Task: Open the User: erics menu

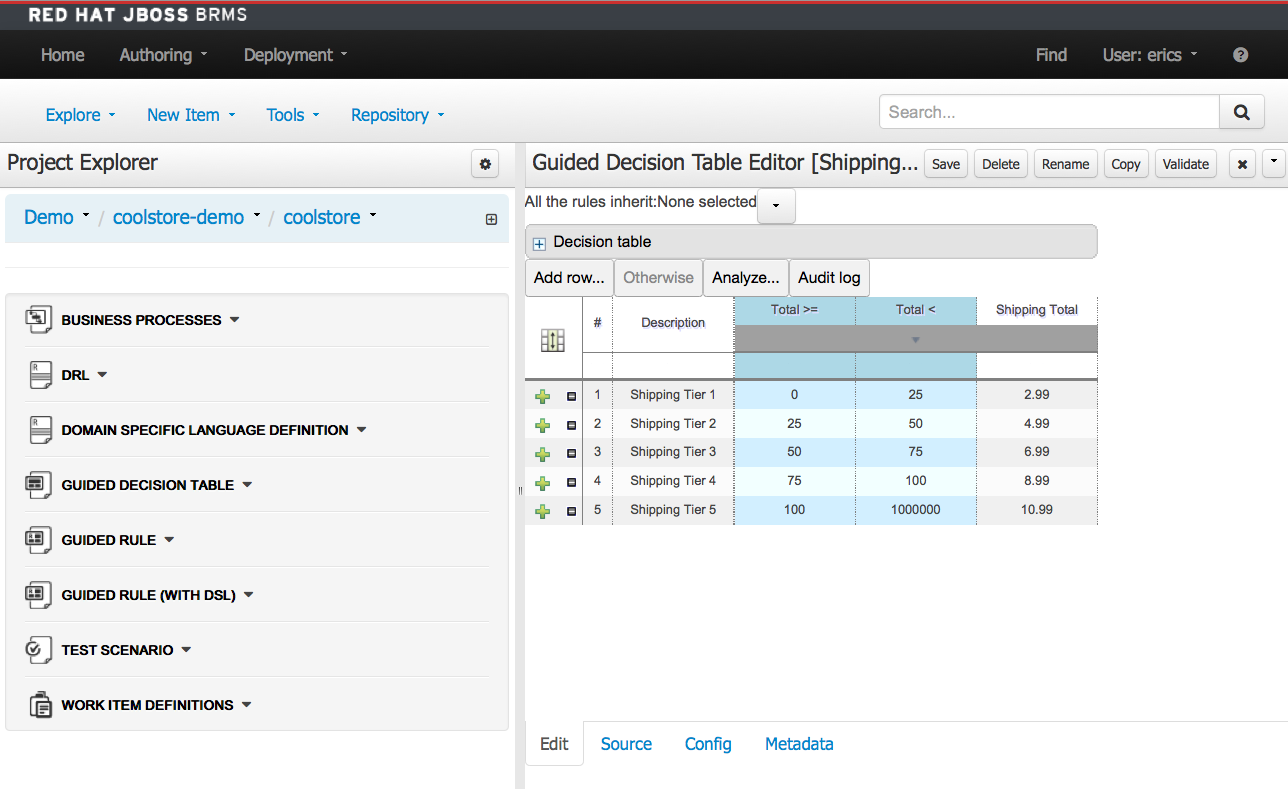Action: pyautogui.click(x=1148, y=55)
